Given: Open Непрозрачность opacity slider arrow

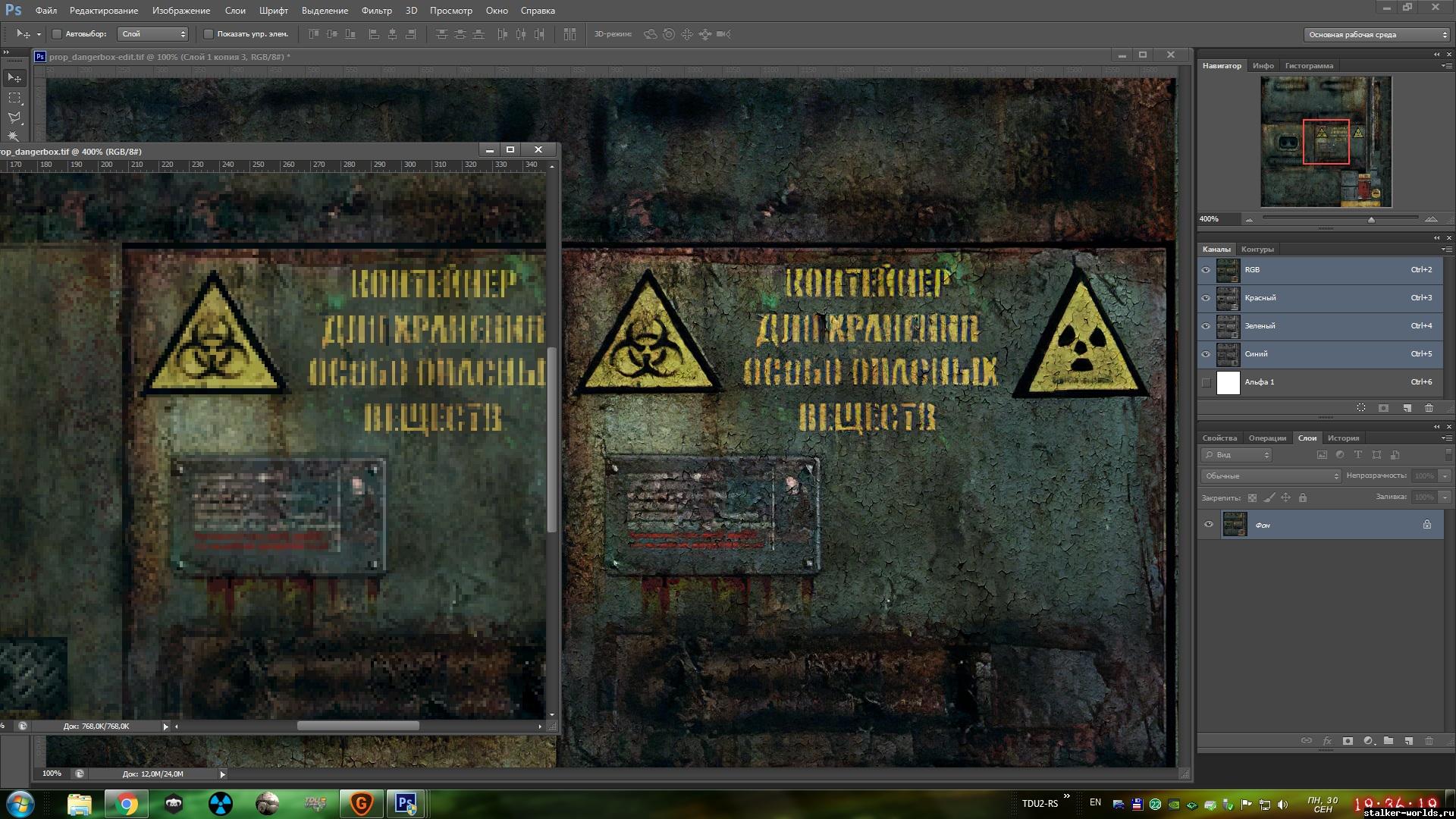Looking at the screenshot, I should (x=1445, y=476).
